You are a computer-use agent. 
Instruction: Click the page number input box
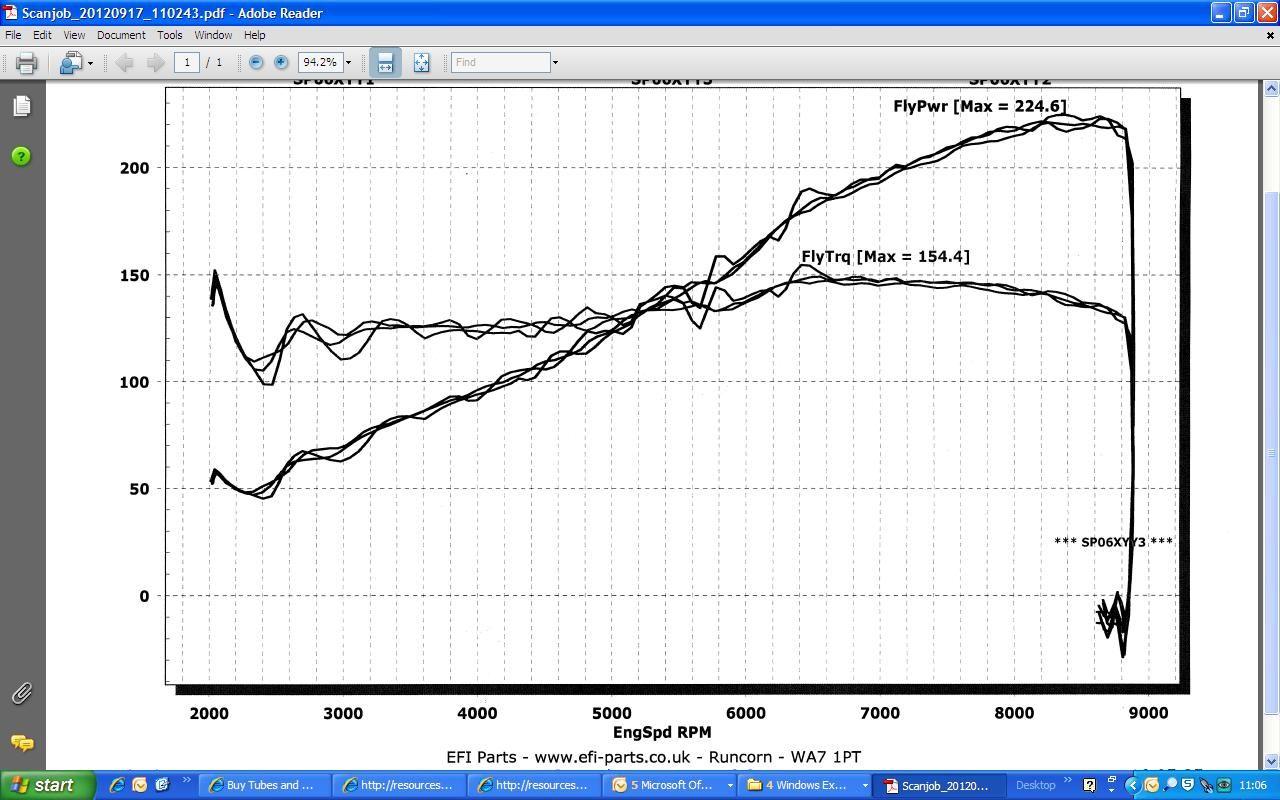[x=187, y=62]
